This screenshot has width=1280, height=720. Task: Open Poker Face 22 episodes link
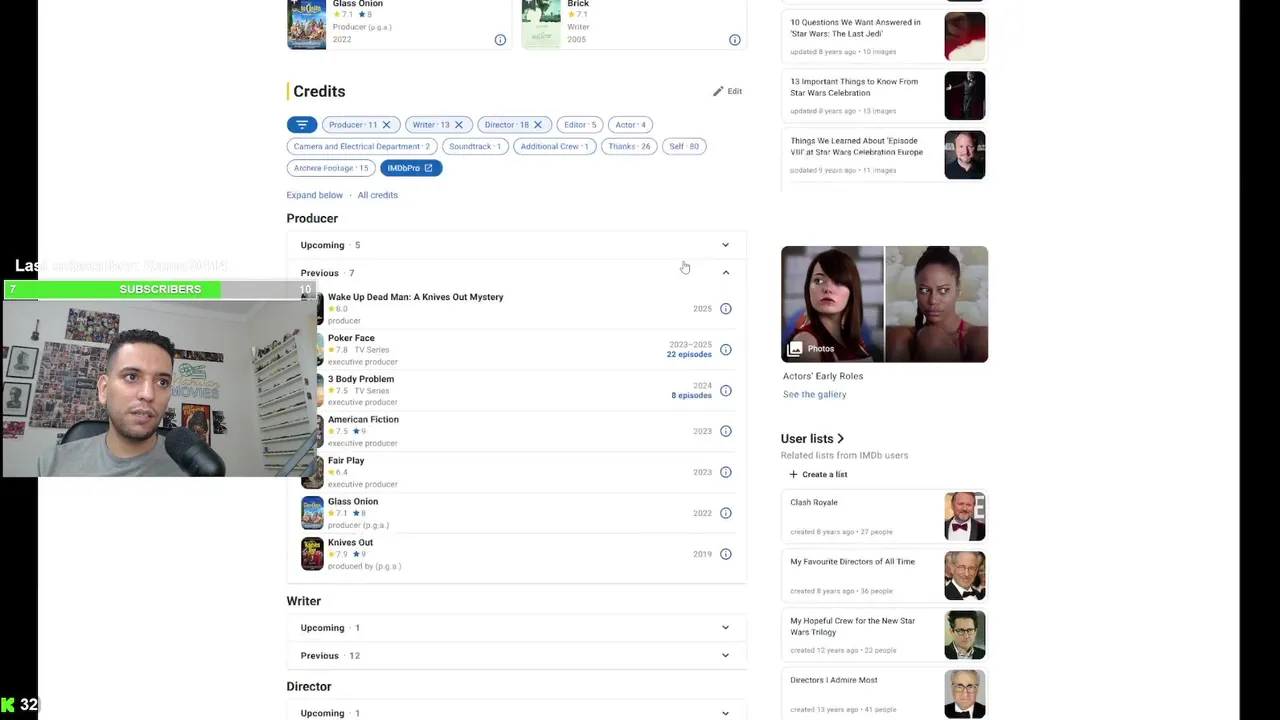click(x=689, y=354)
